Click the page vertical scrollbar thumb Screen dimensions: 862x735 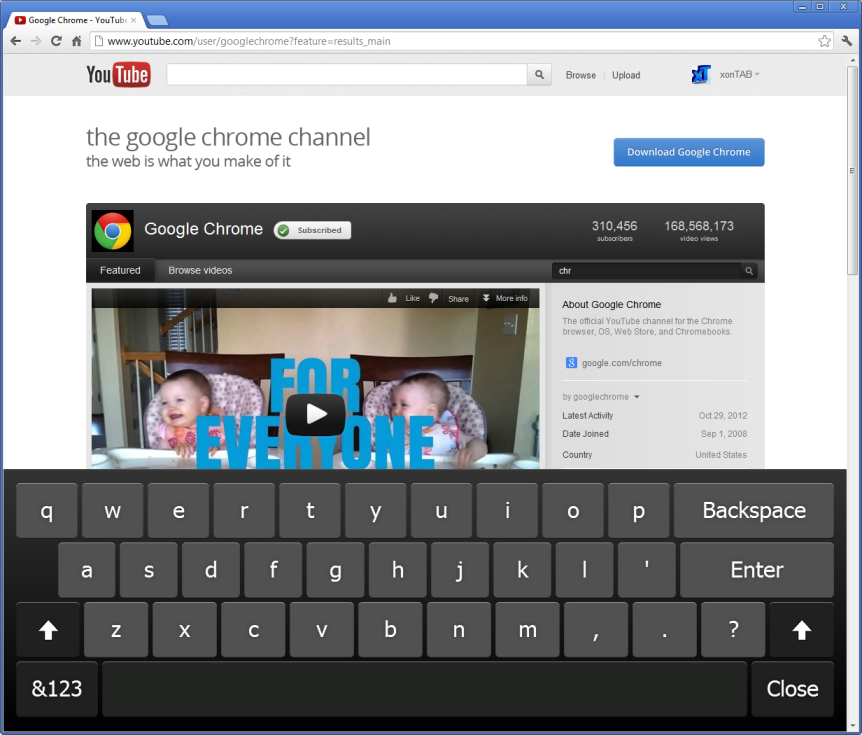[853, 170]
